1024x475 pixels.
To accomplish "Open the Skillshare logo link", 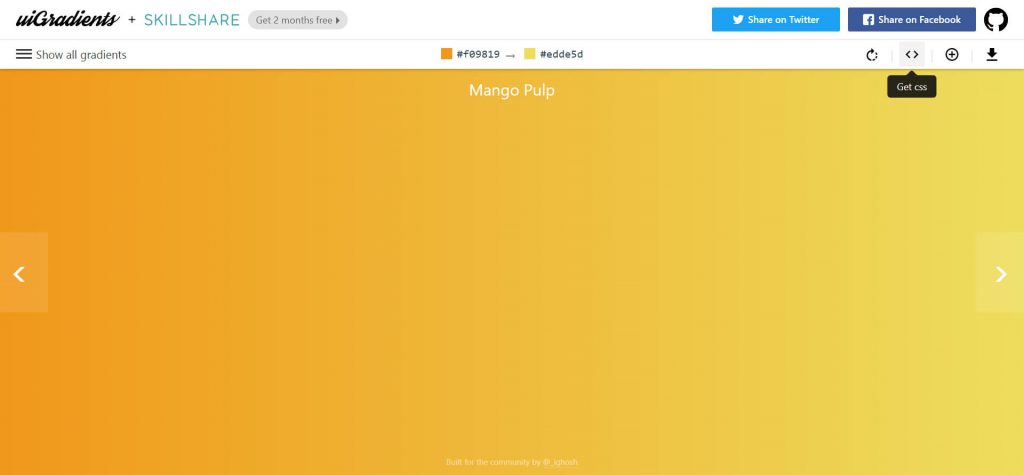I will pos(192,20).
